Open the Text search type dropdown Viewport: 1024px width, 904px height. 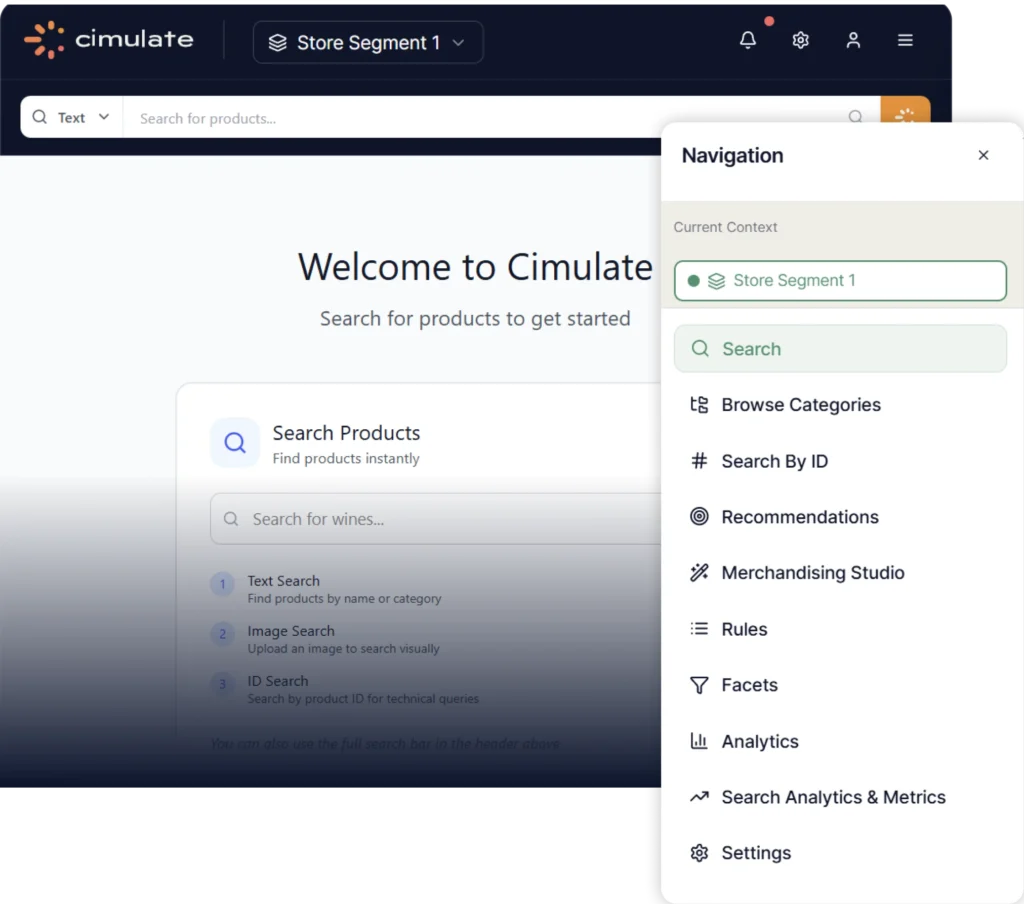pos(71,117)
